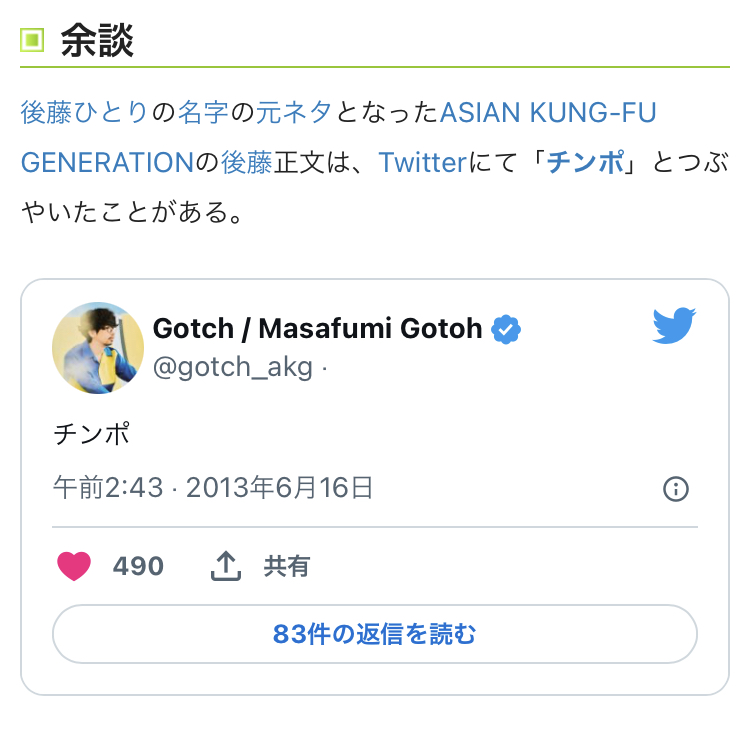Screen dimensions: 750x731
Task: Click the blue verified badge icon
Action: pyautogui.click(x=505, y=328)
